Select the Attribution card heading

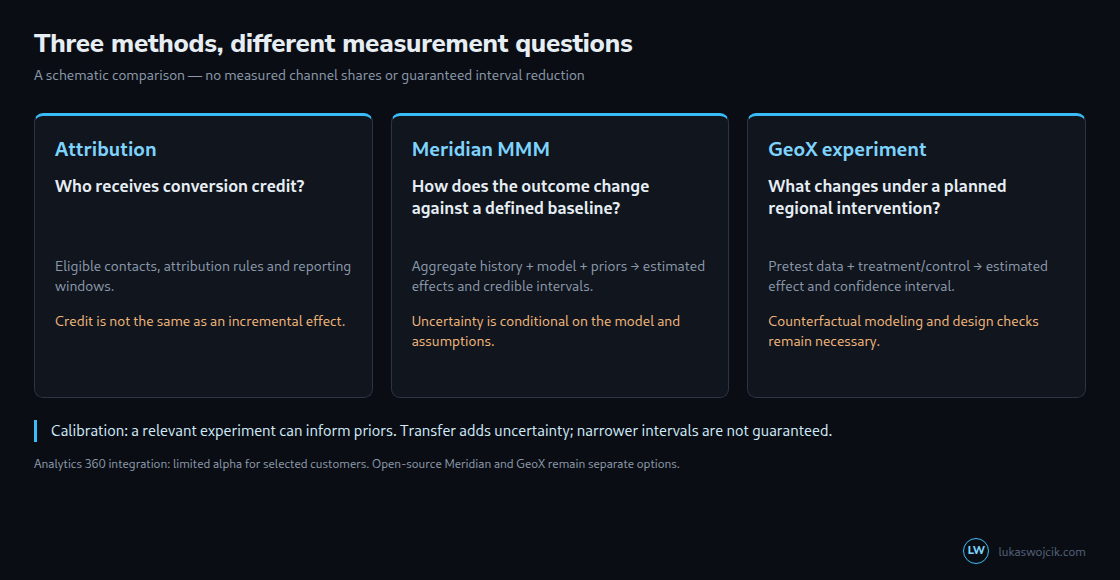pyautogui.click(x=106, y=149)
